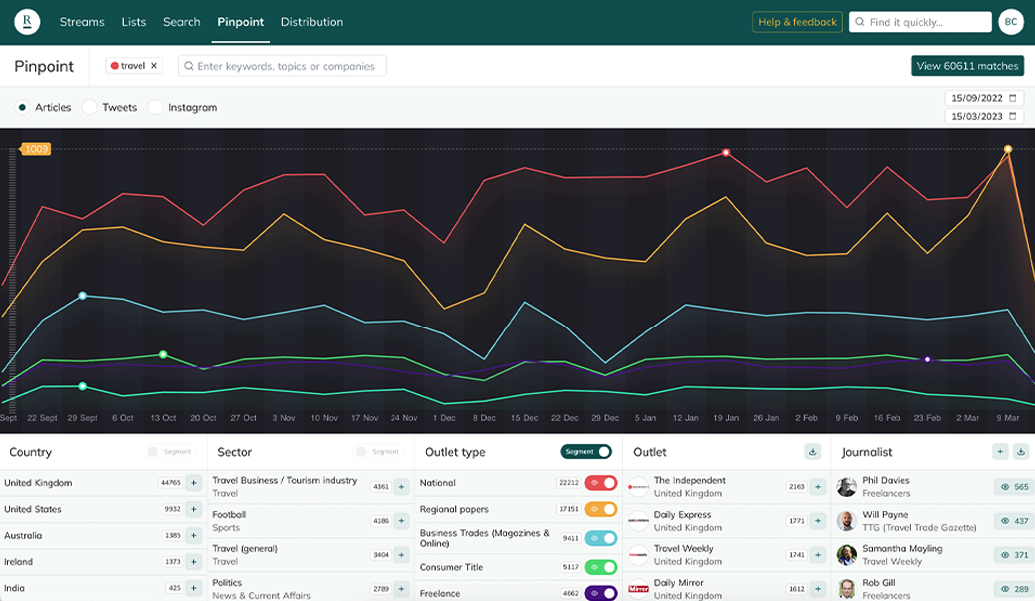The width and height of the screenshot is (1035, 601).
Task: Download the Outlet list
Action: [813, 452]
